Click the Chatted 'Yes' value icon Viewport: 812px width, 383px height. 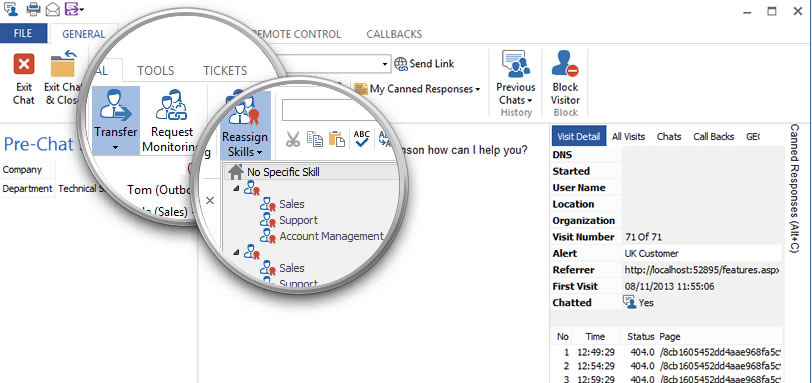(630, 302)
